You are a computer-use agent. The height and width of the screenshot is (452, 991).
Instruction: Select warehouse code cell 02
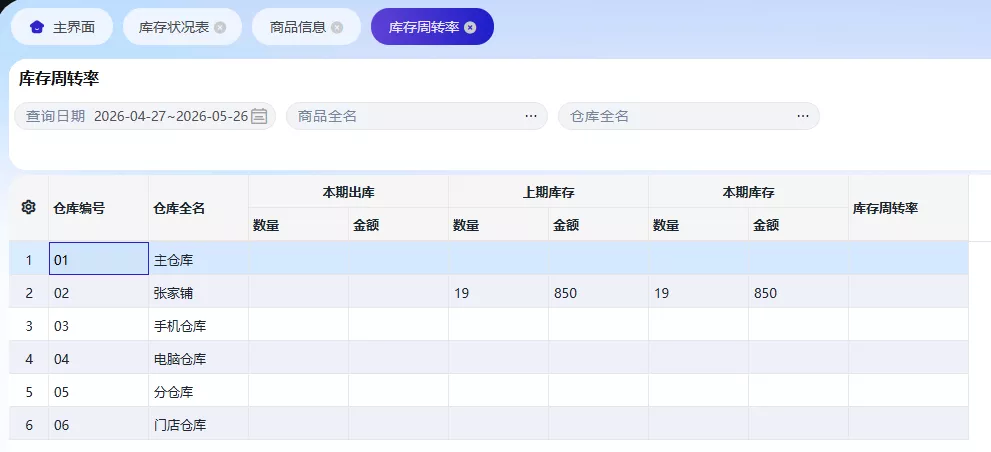(99, 293)
